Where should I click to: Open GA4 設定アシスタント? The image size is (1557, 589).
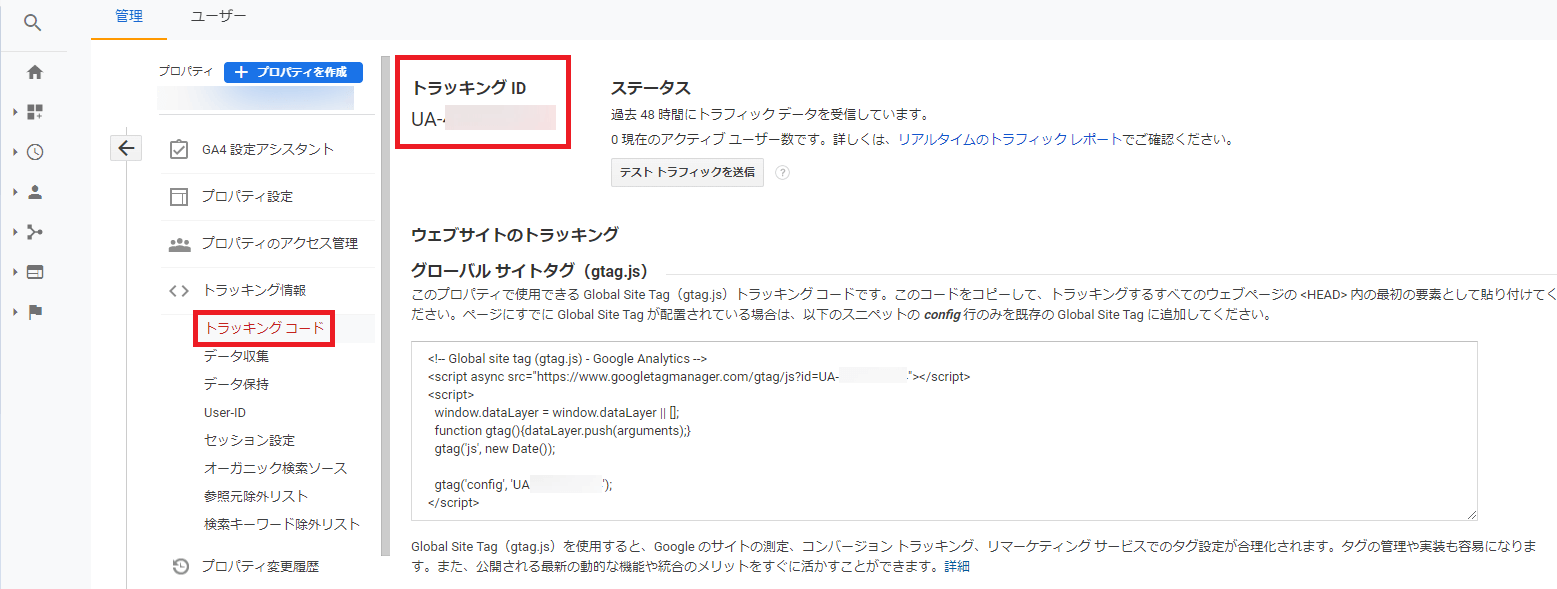pyautogui.click(x=267, y=149)
